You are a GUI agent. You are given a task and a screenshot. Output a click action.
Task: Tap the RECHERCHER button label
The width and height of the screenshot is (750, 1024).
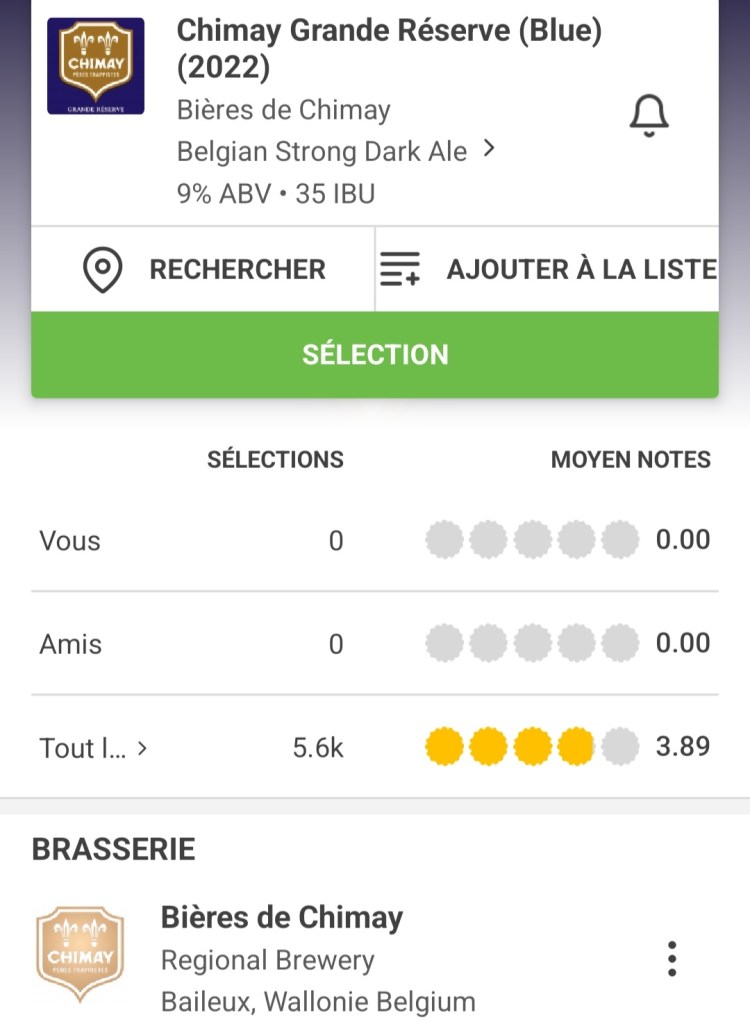tap(237, 270)
